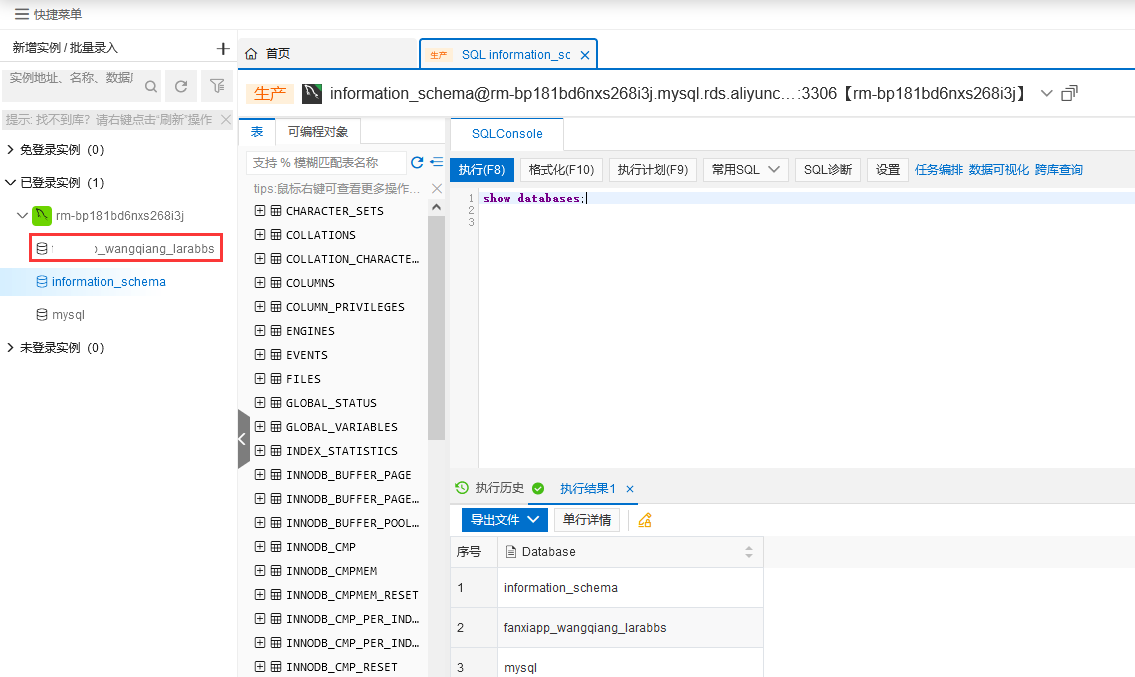The image size is (1135, 677).
Task: Collapse the left panel handle
Action: [243, 439]
